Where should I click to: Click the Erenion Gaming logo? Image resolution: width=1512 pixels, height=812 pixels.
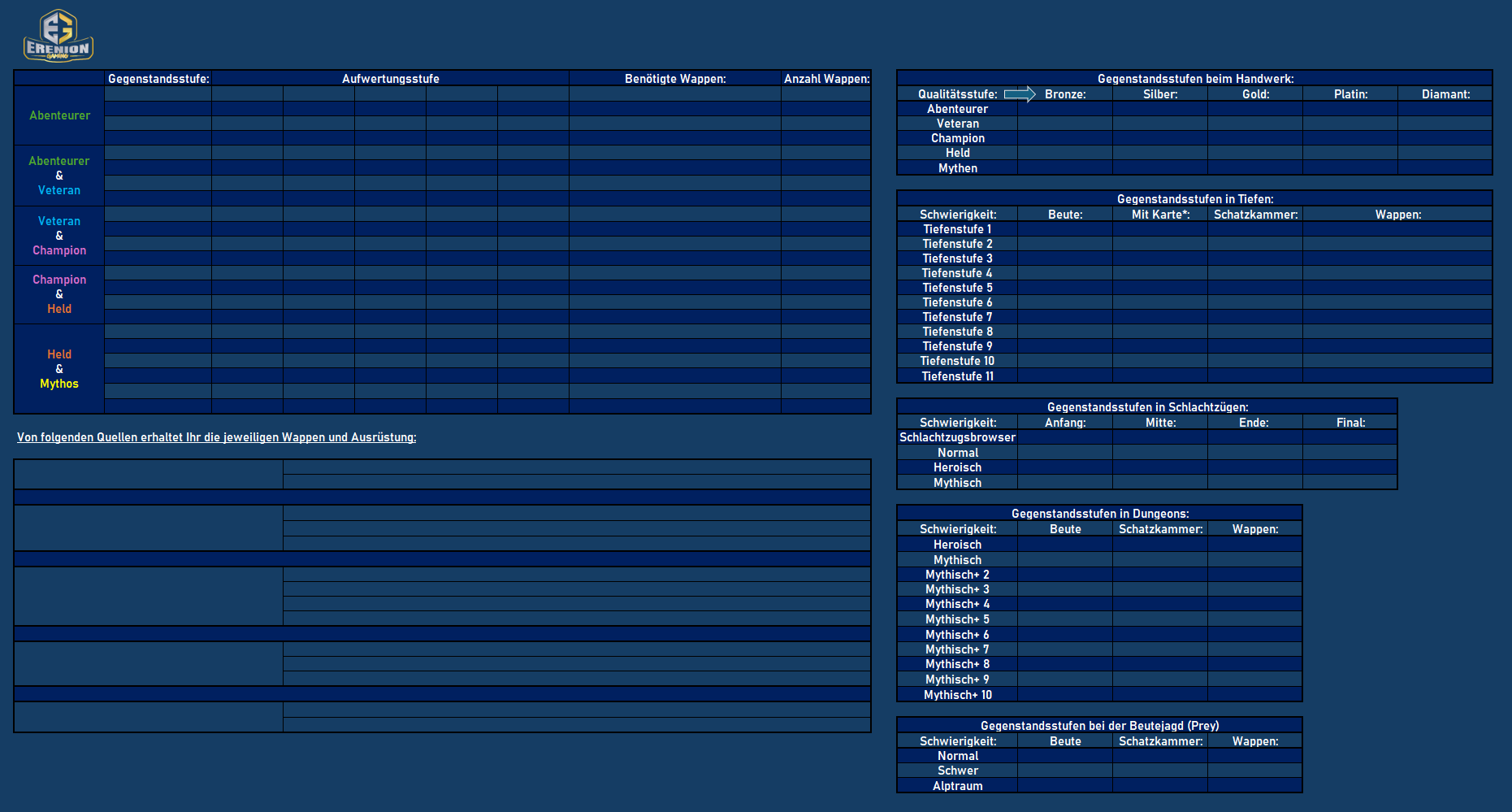tap(58, 37)
